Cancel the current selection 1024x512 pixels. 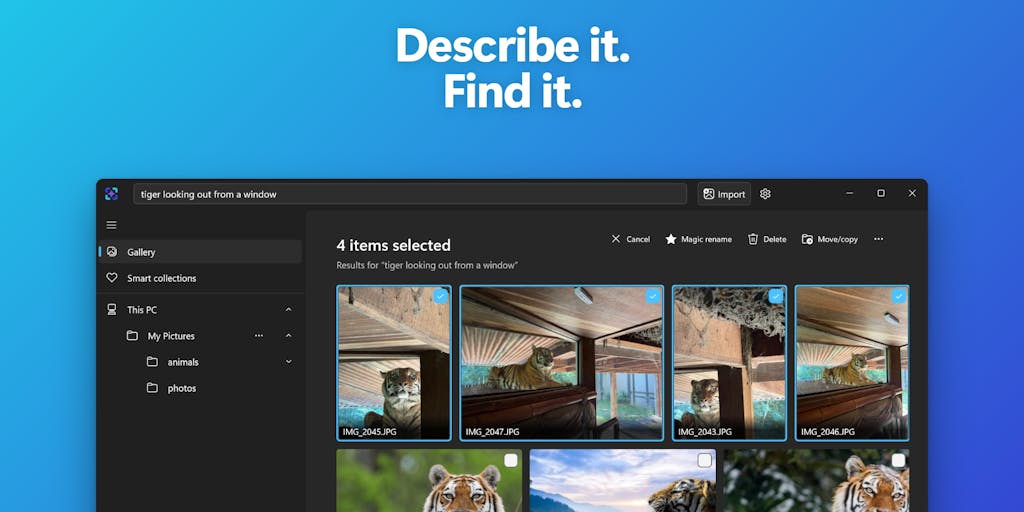pos(630,239)
